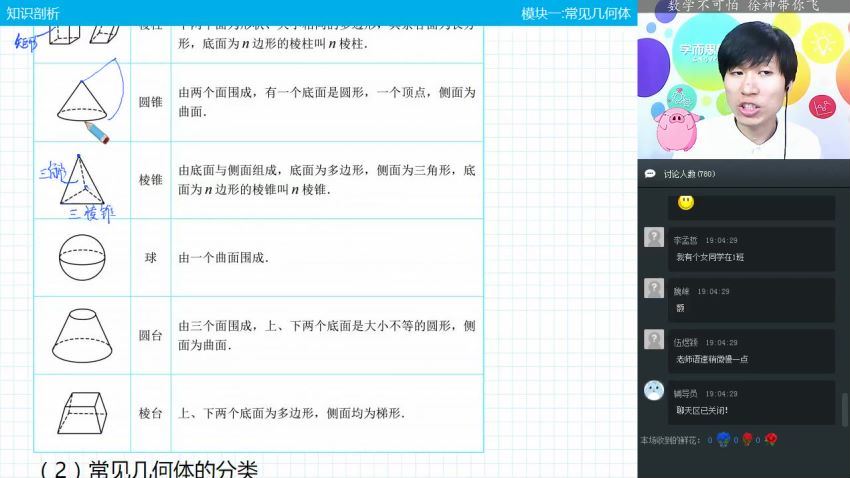Click the blue flower icon
The width and height of the screenshot is (850, 478).
click(723, 440)
